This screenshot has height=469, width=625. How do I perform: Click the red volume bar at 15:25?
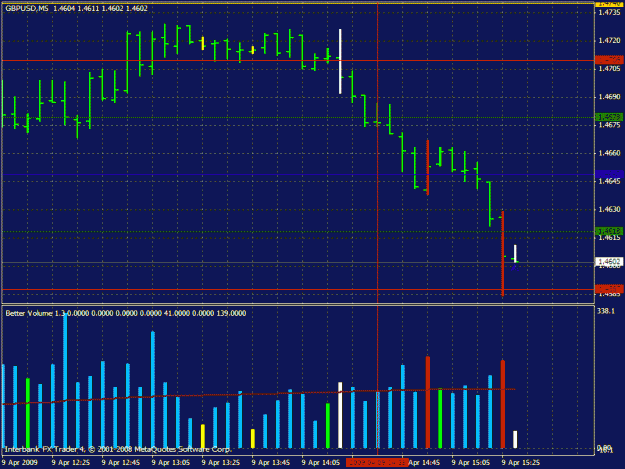click(x=503, y=404)
